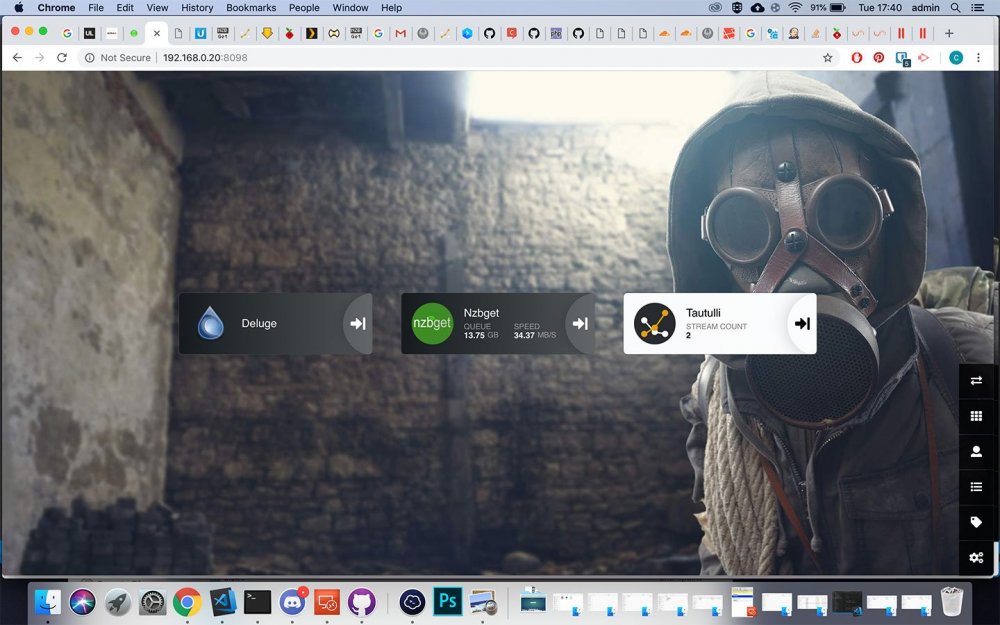Image resolution: width=1000 pixels, height=625 pixels.
Task: Click the red Opera-style O extension icon
Action: (857, 57)
